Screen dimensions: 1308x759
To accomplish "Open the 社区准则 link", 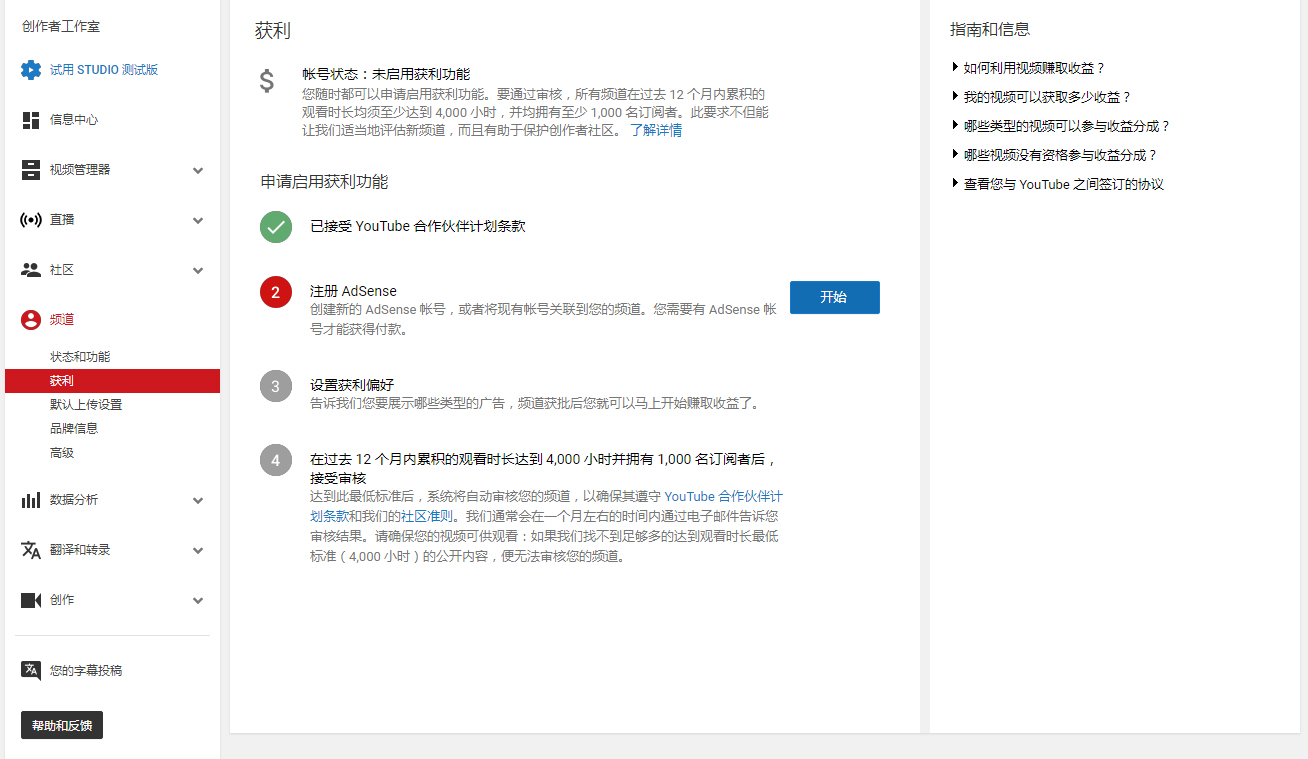I will click(427, 517).
